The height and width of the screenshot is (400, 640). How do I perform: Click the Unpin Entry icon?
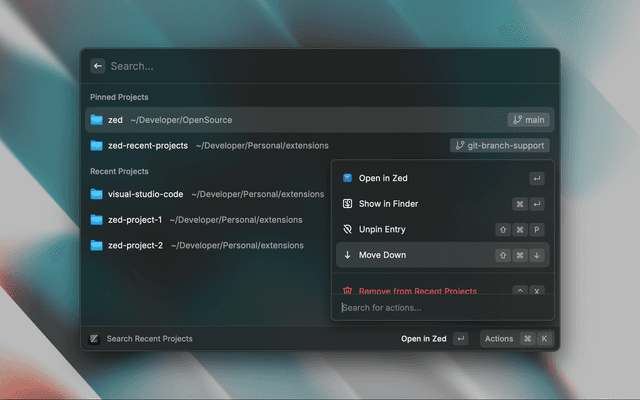[x=347, y=230]
